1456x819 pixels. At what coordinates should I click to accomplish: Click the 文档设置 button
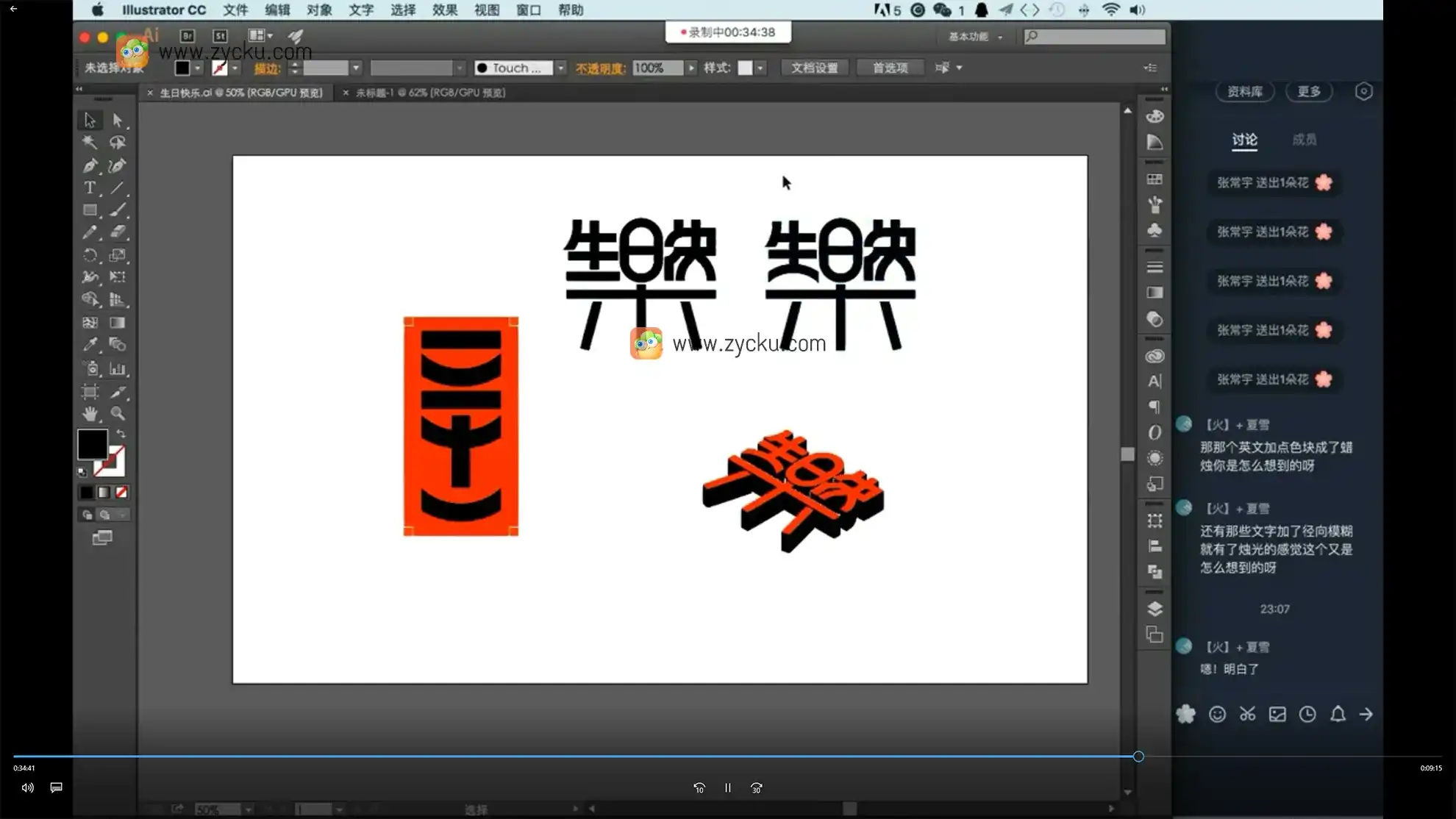814,68
